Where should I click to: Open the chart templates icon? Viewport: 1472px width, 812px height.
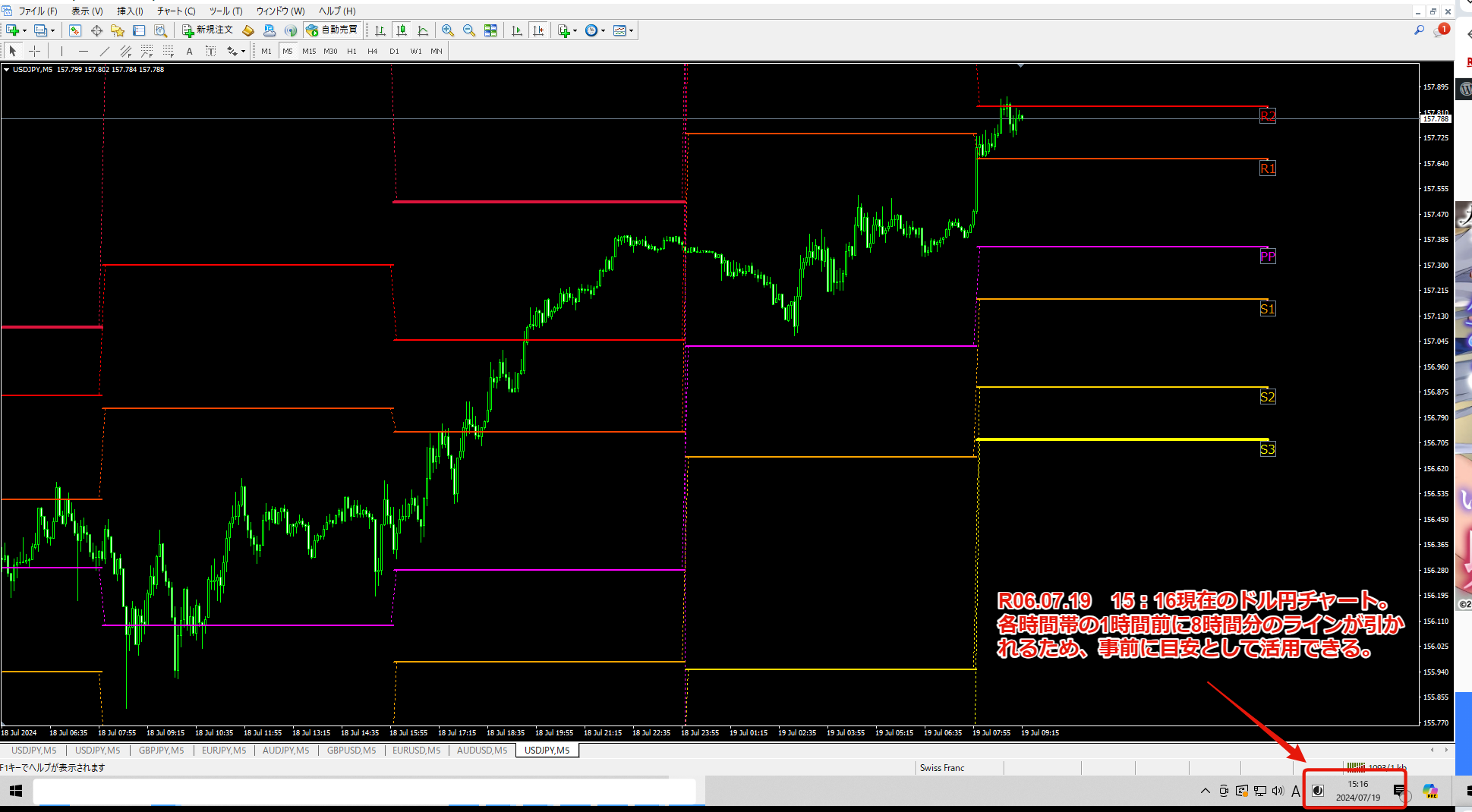(x=619, y=30)
